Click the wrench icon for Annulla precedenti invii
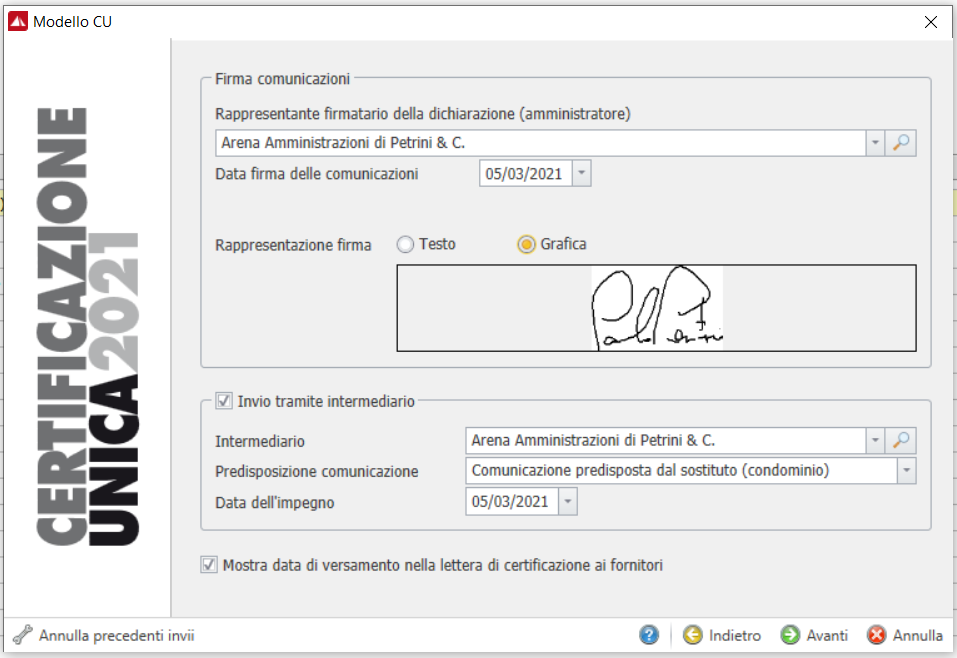This screenshot has width=957, height=658. (23, 635)
